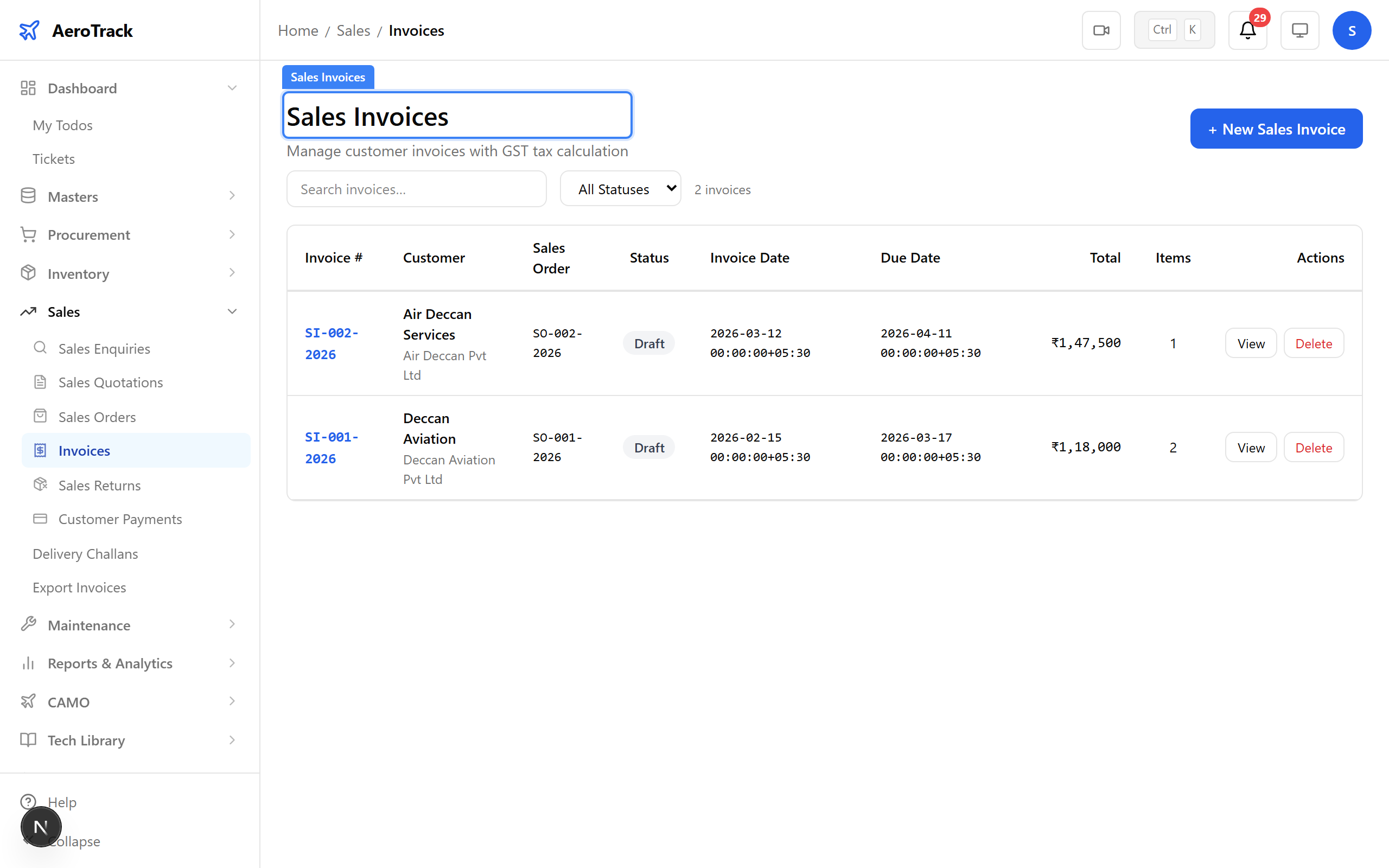Open the video meeting icon in header
The width and height of the screenshot is (1389, 868).
pos(1101,30)
